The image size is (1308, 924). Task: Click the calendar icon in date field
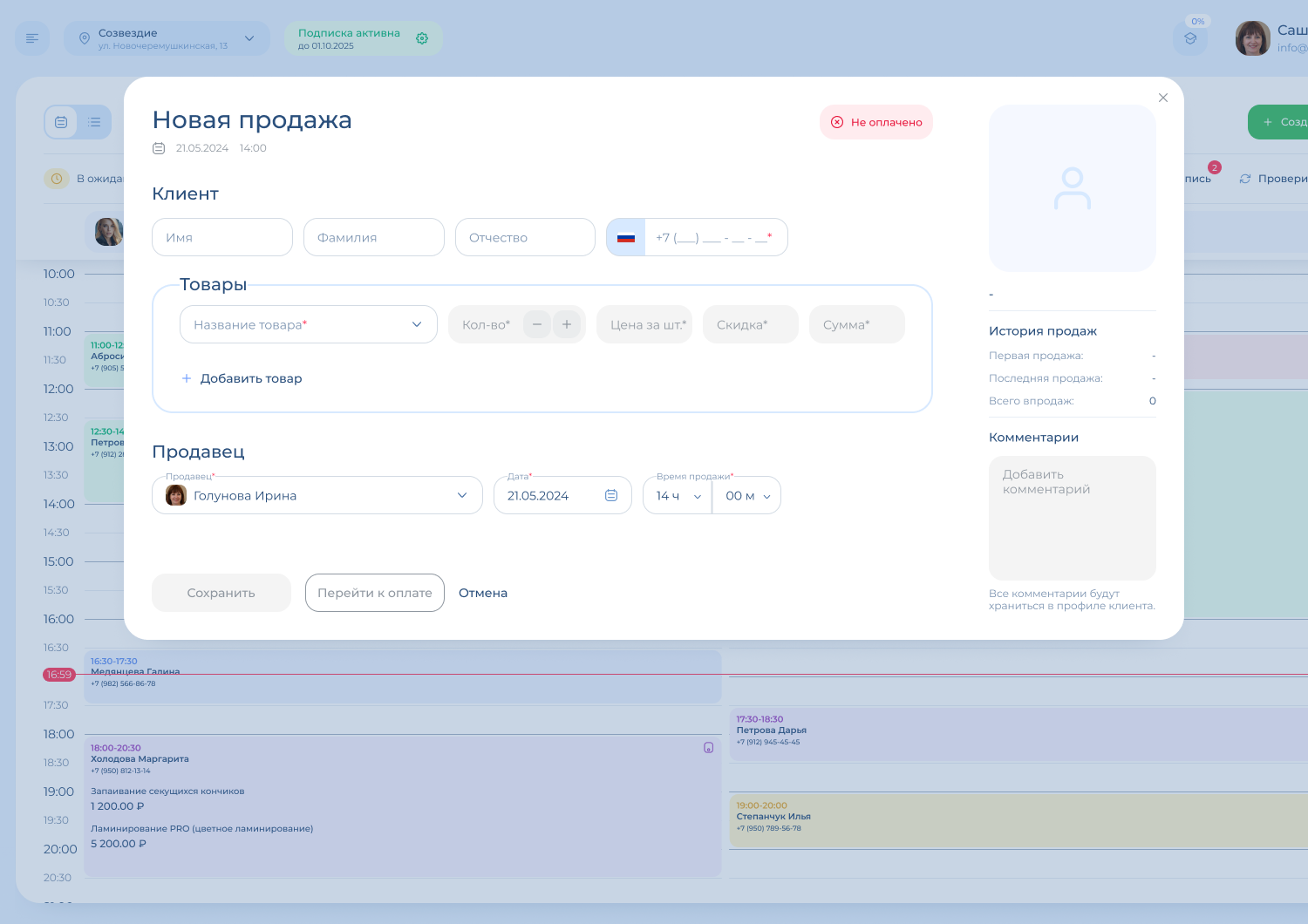coord(611,495)
